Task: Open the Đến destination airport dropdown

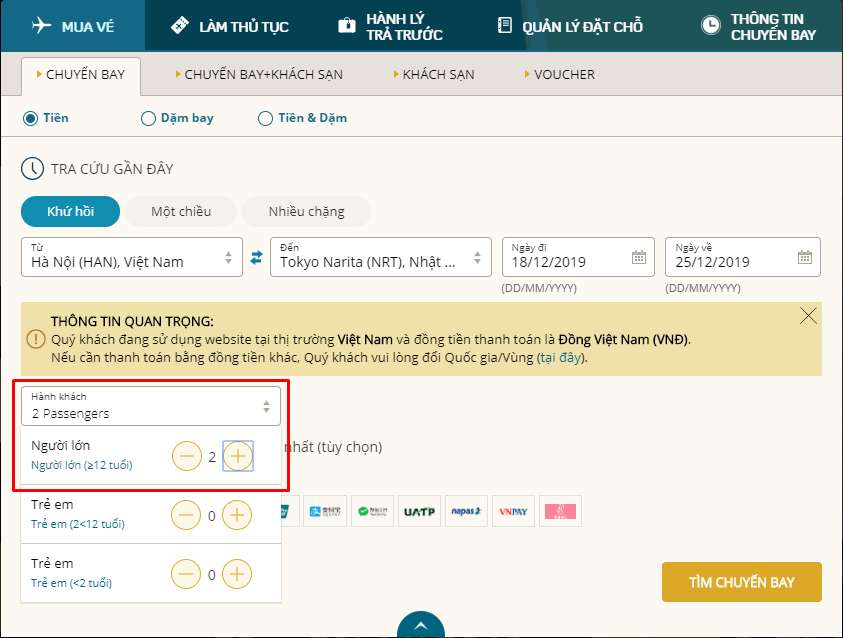Action: 380,257
